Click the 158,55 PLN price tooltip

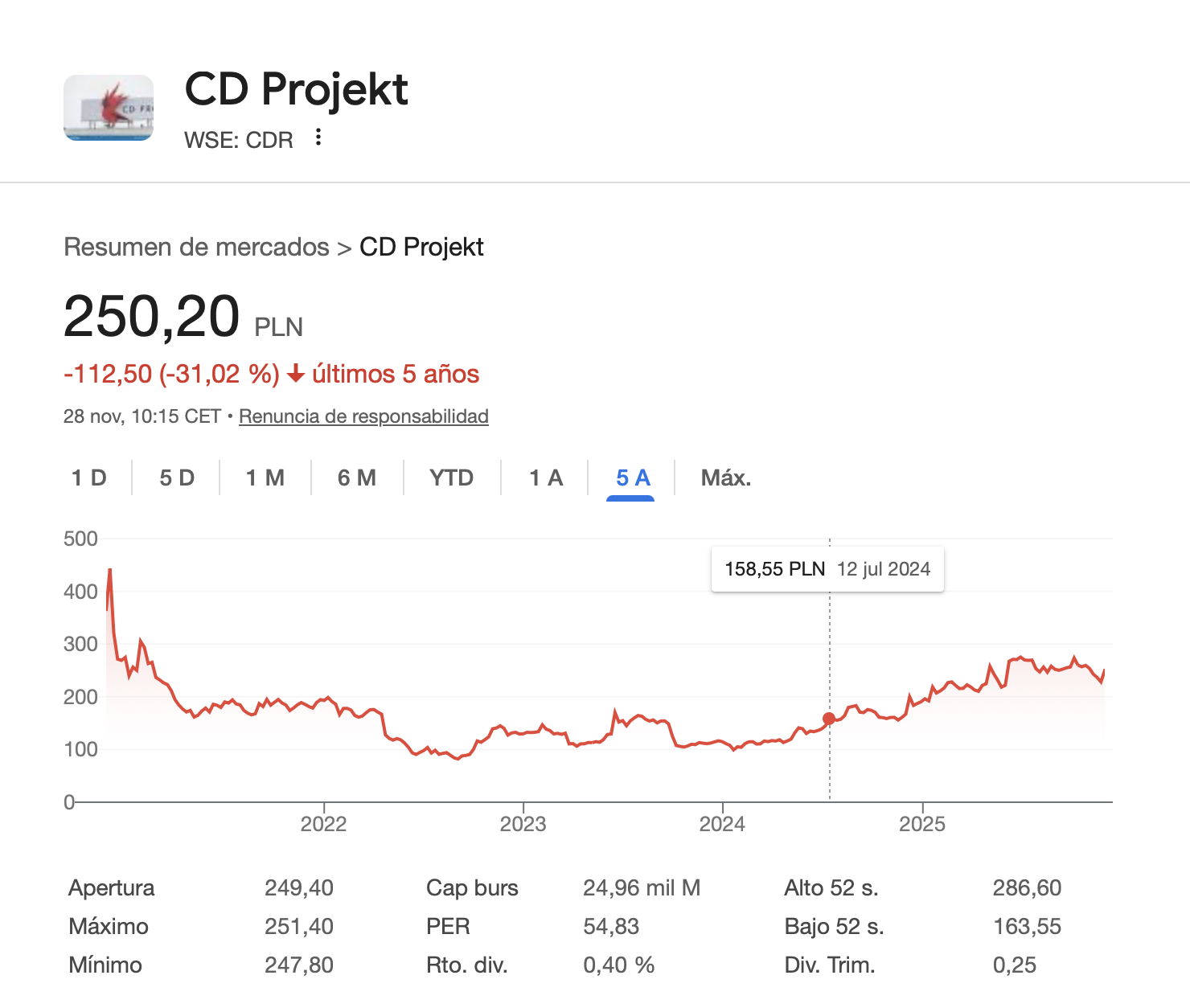coord(827,569)
